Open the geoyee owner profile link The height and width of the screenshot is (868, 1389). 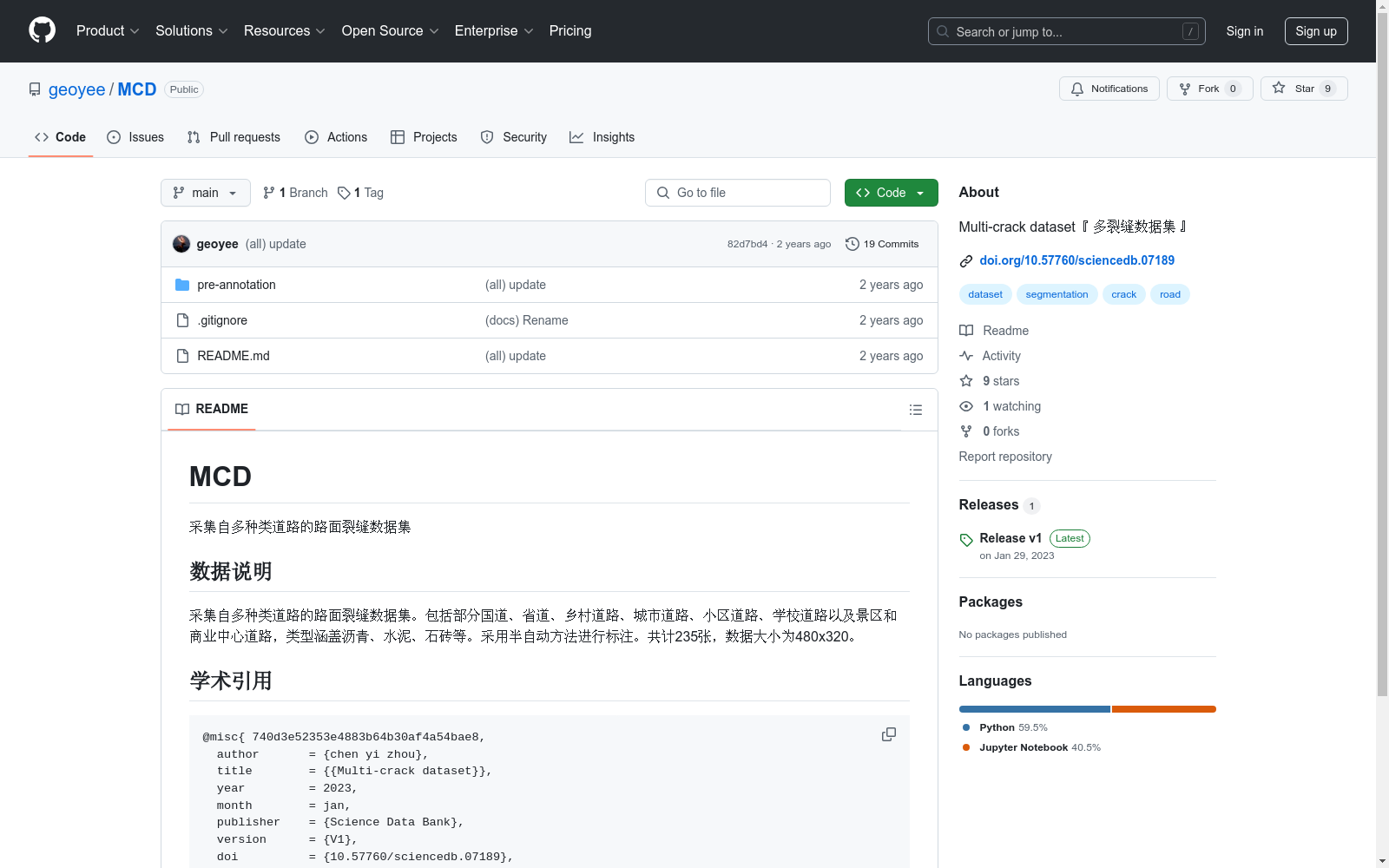(x=76, y=89)
